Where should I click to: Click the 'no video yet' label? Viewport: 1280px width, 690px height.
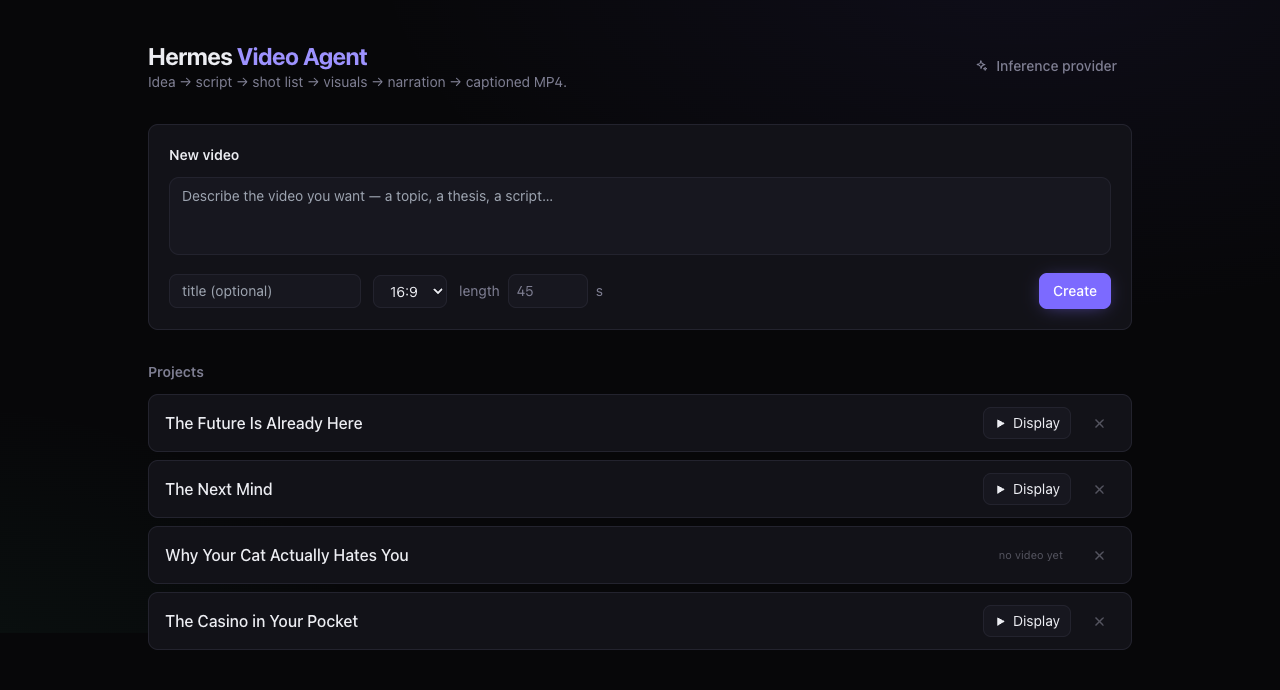(x=1031, y=555)
